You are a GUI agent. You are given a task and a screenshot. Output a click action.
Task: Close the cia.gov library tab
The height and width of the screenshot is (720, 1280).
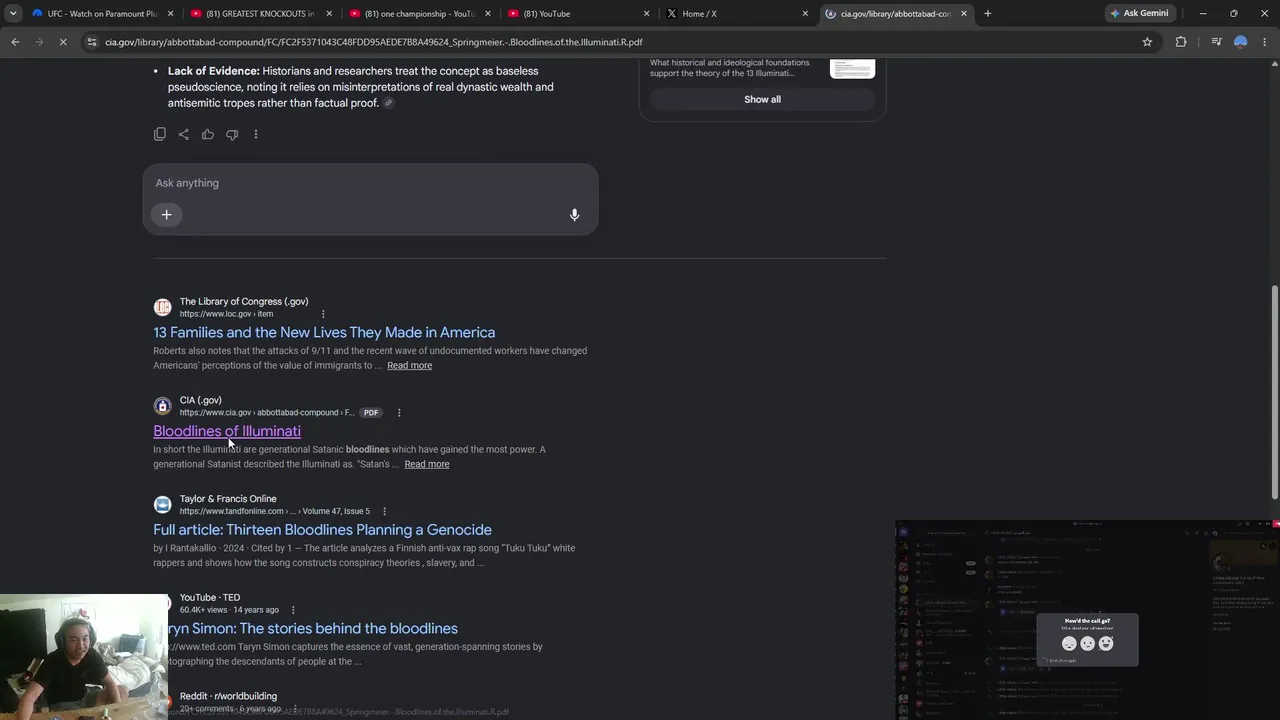click(964, 14)
